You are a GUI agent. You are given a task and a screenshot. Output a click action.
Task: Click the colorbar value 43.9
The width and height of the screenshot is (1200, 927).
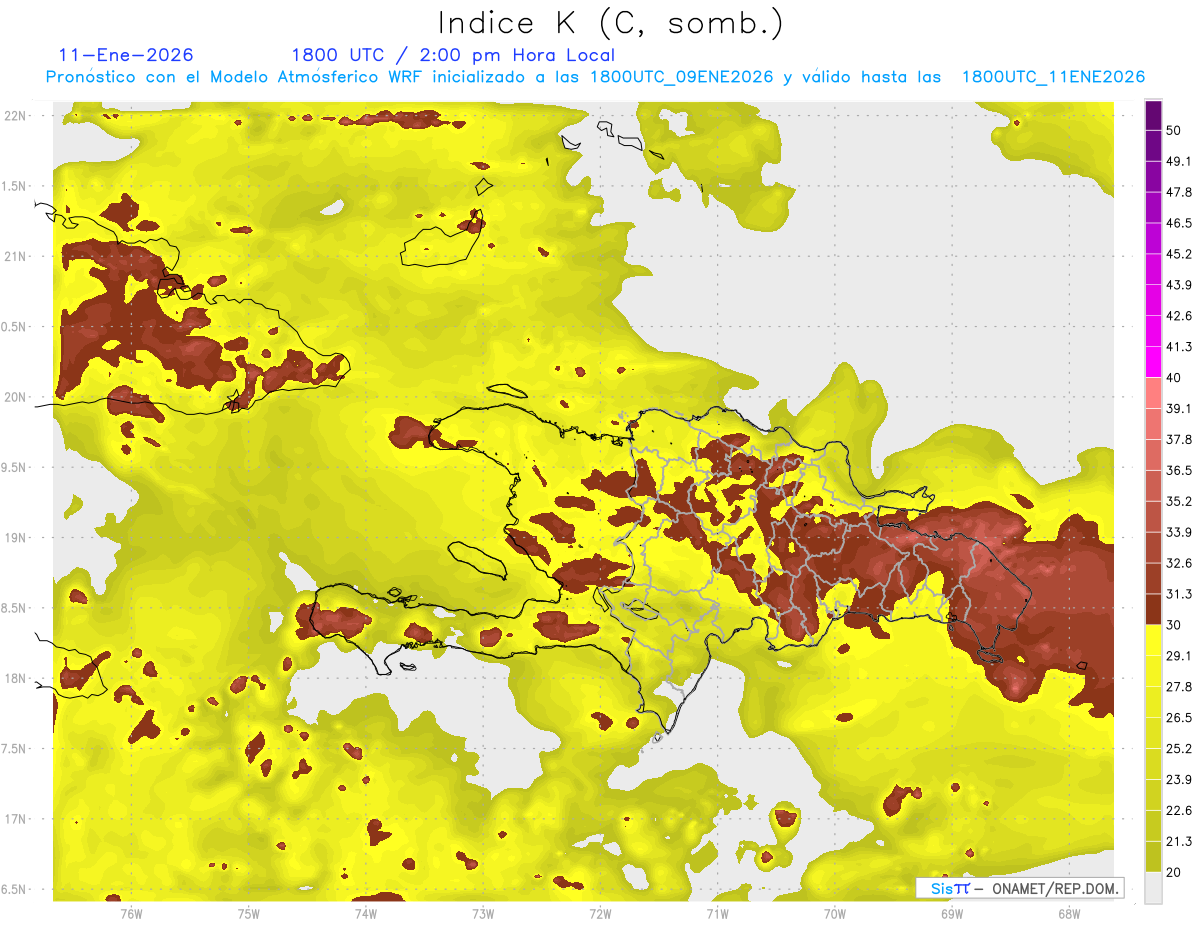point(1179,285)
